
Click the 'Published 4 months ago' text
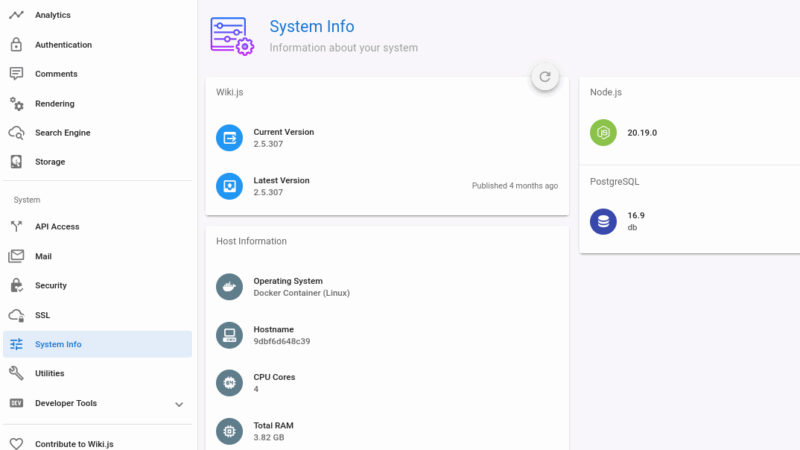point(515,186)
